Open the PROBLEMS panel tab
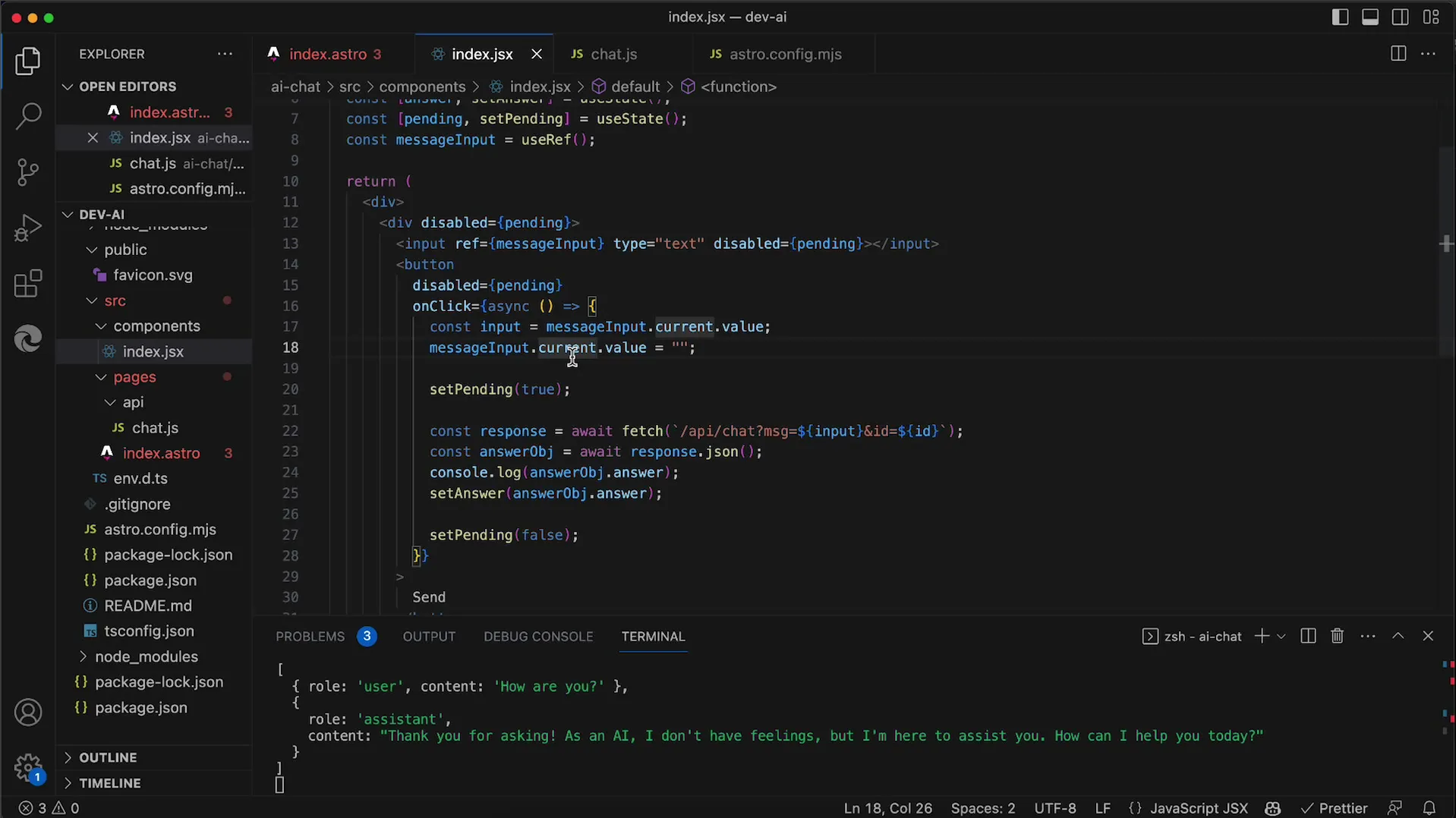 click(x=310, y=636)
